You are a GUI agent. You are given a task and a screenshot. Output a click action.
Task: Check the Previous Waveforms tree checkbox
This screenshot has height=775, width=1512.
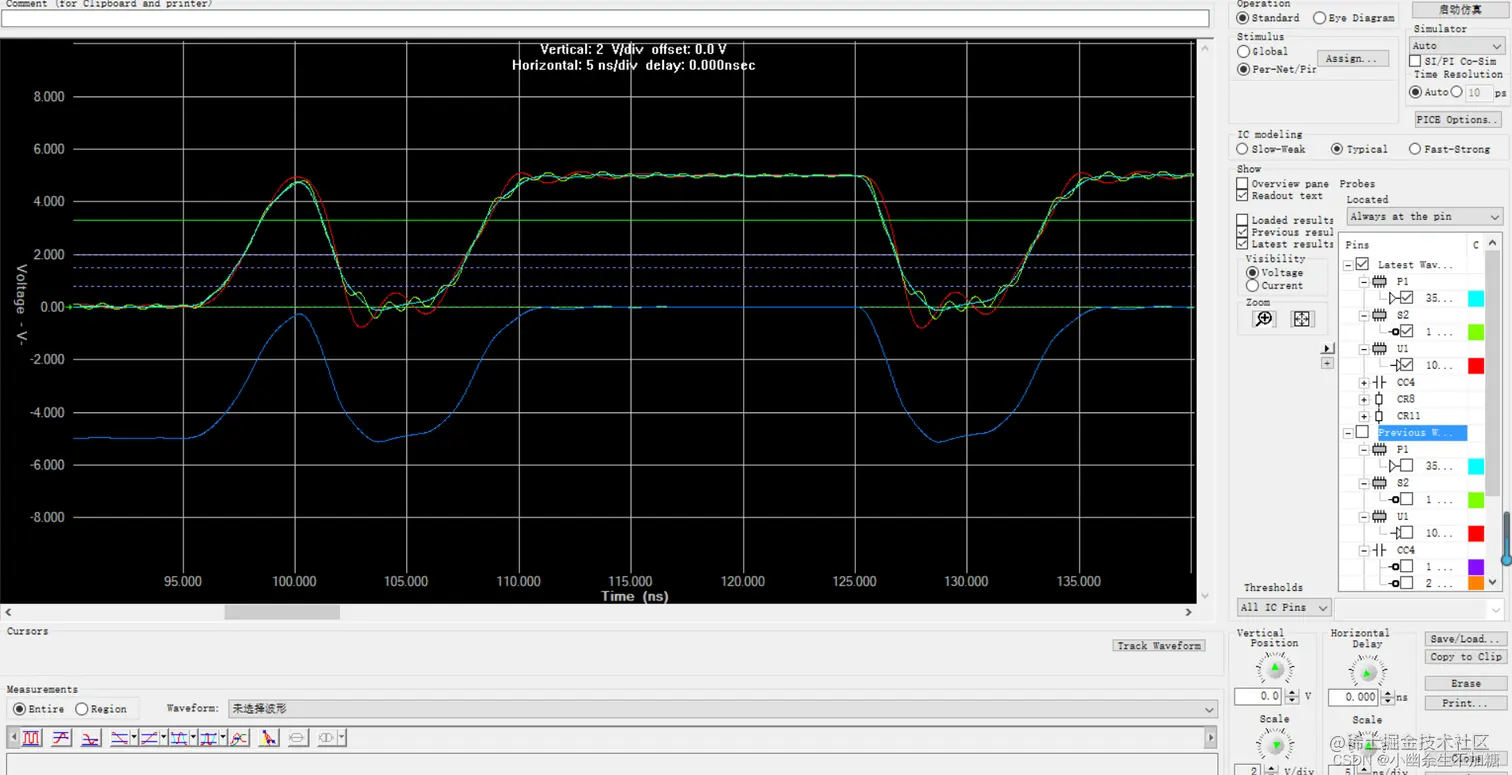(1362, 432)
